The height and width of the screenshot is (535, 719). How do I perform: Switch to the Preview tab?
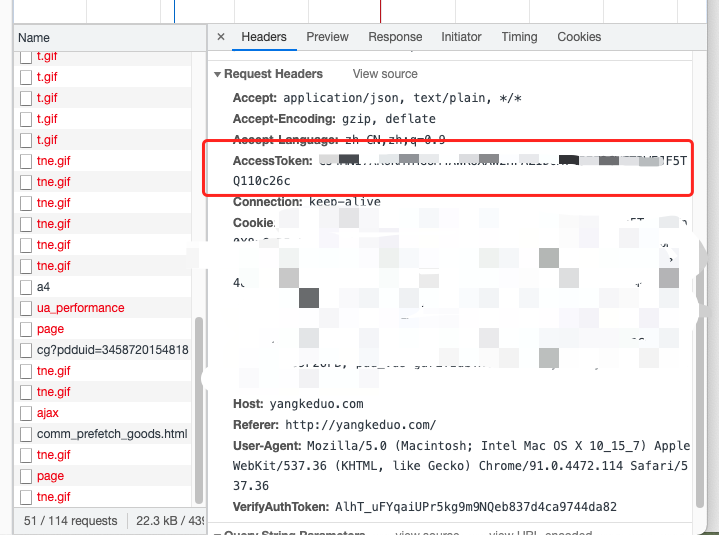327,37
